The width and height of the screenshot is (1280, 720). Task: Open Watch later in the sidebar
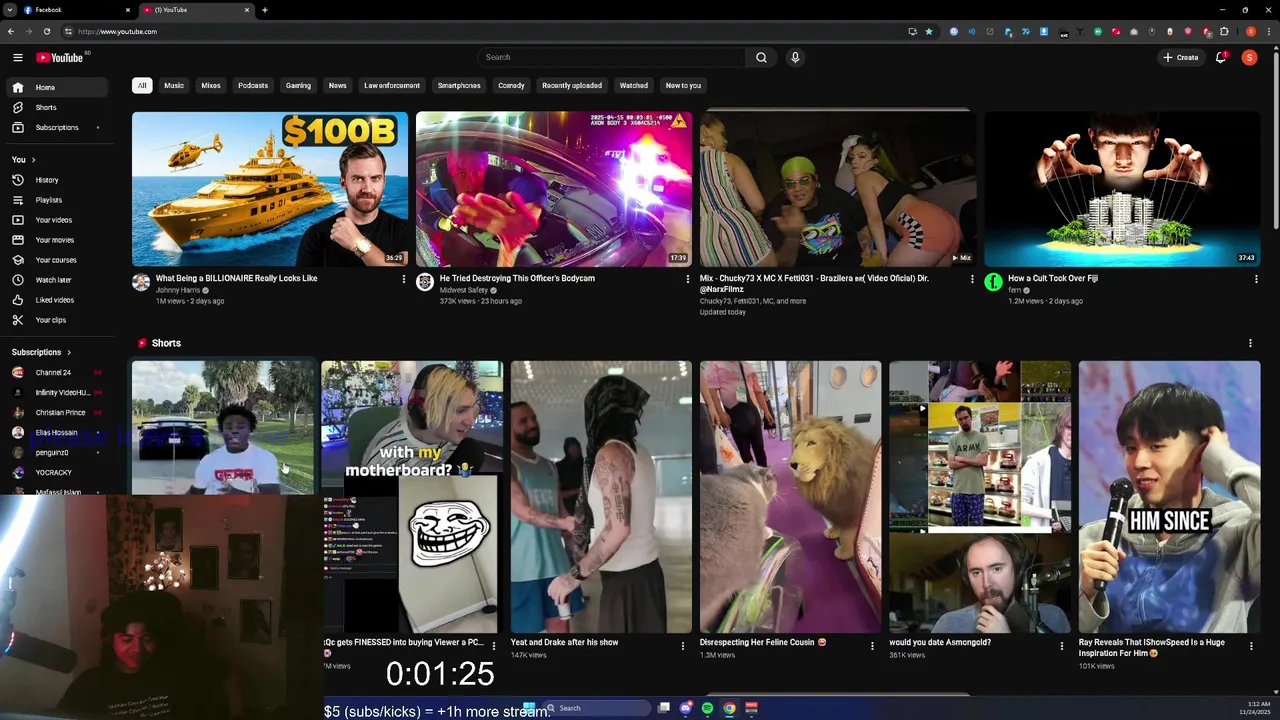(x=57, y=280)
